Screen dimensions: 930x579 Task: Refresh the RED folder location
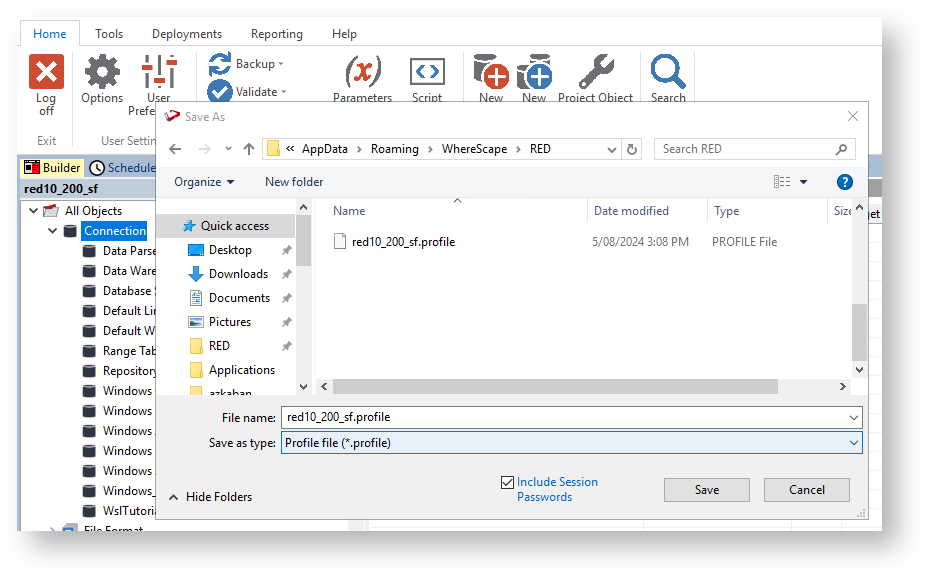[x=632, y=149]
